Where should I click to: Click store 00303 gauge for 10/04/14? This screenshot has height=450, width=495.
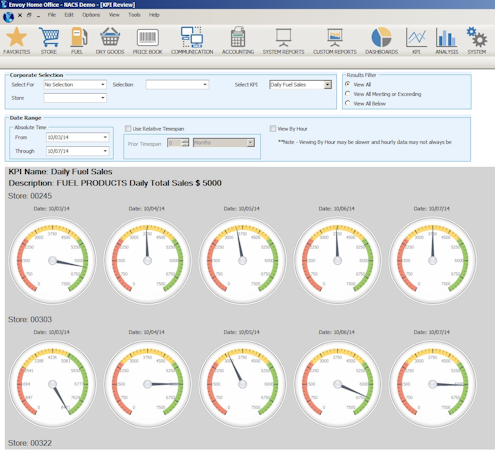147,384
